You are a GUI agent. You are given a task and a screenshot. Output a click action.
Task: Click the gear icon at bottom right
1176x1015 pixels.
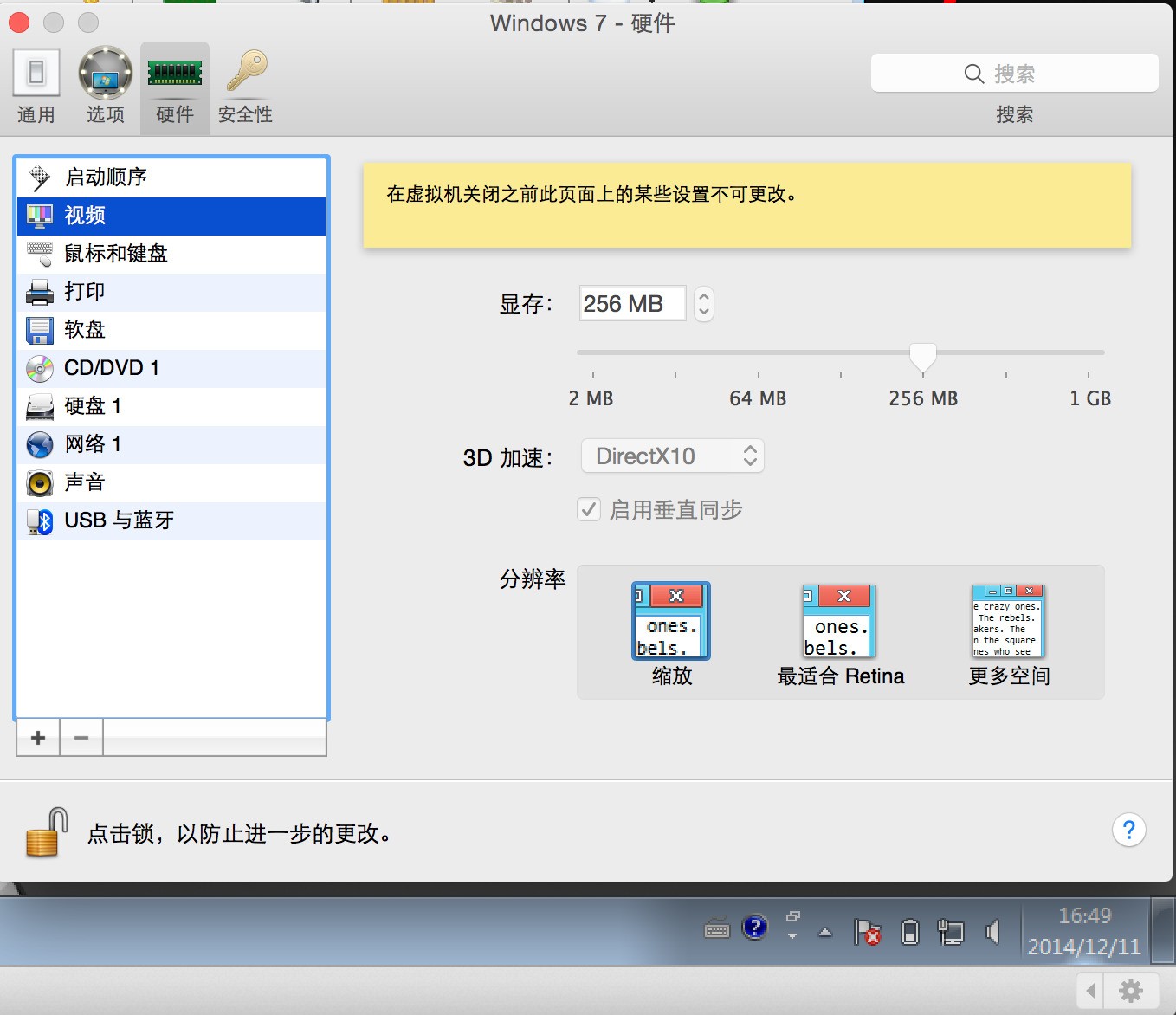click(1131, 990)
